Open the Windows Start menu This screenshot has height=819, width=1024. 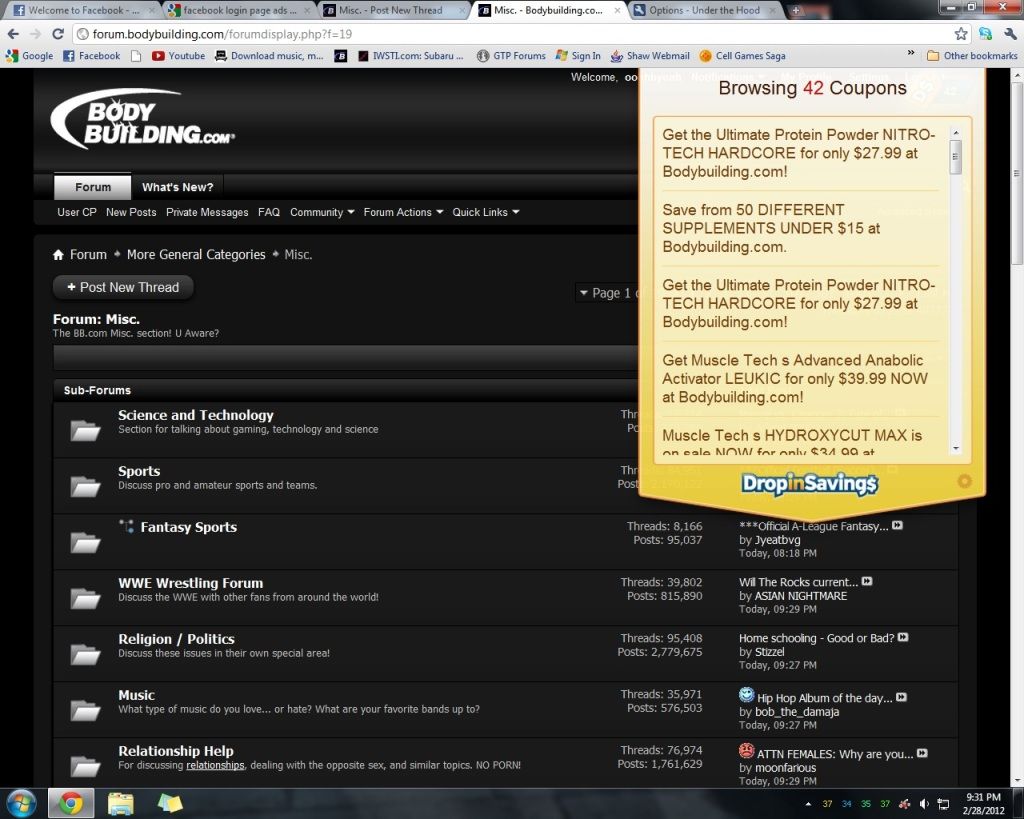(x=22, y=803)
